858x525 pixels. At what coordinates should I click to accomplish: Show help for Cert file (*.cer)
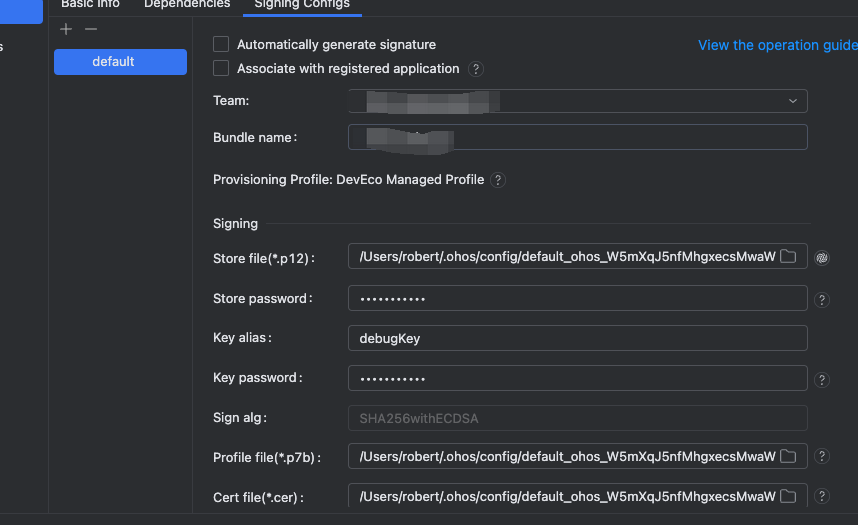point(821,496)
